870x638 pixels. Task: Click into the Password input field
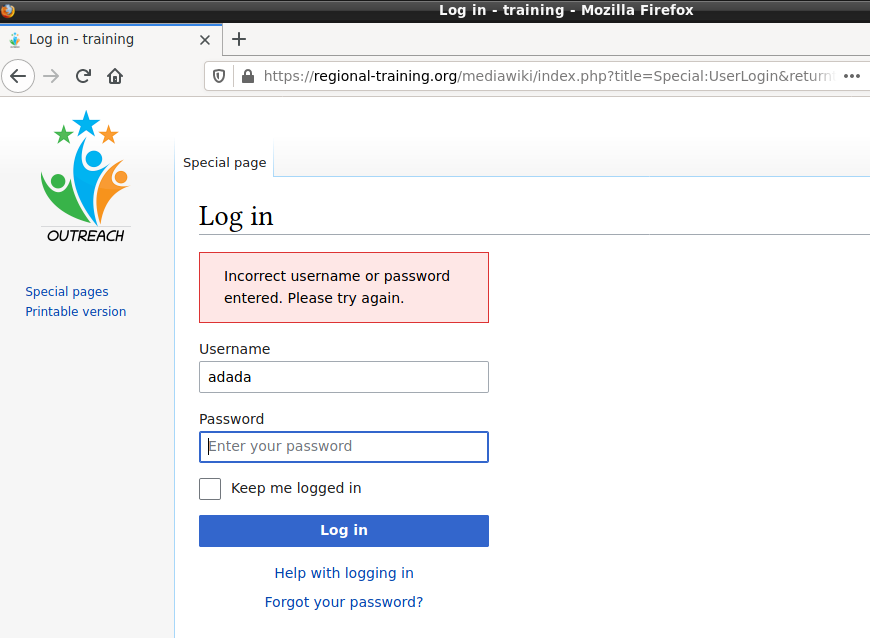pos(344,447)
